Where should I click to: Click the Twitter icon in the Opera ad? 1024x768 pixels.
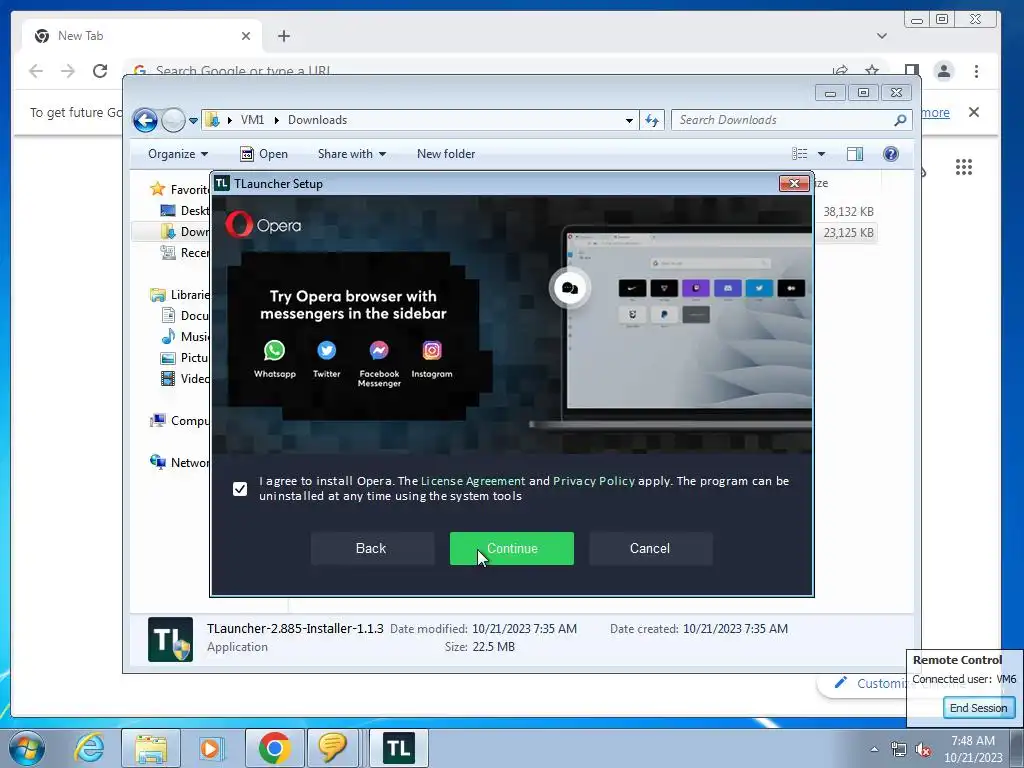click(x=327, y=351)
